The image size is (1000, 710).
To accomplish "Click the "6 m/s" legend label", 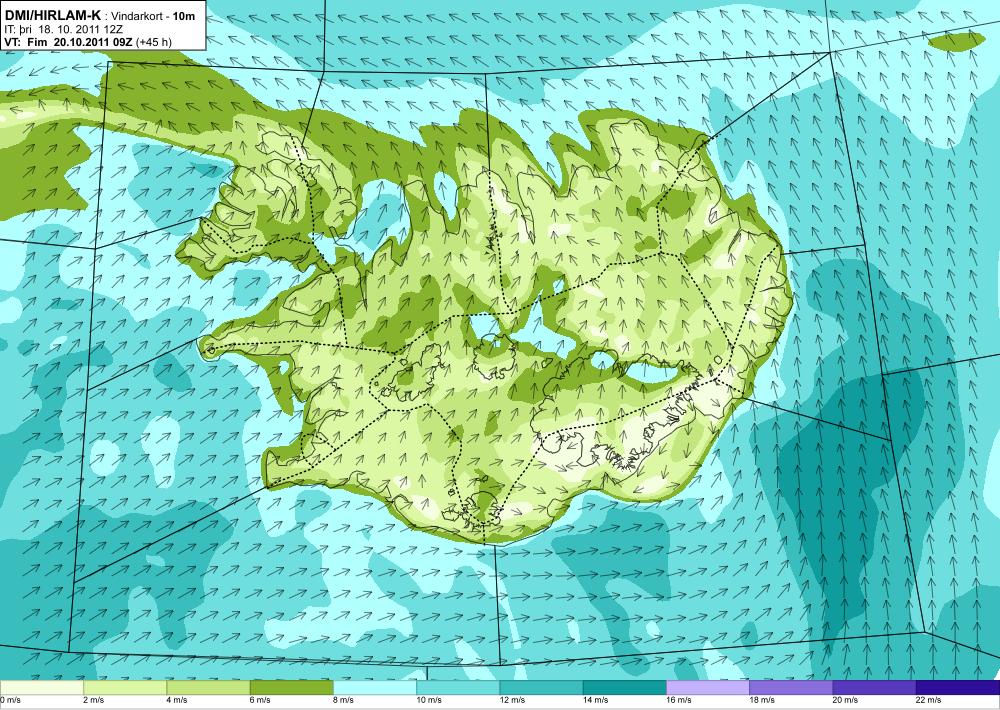I will 260,700.
